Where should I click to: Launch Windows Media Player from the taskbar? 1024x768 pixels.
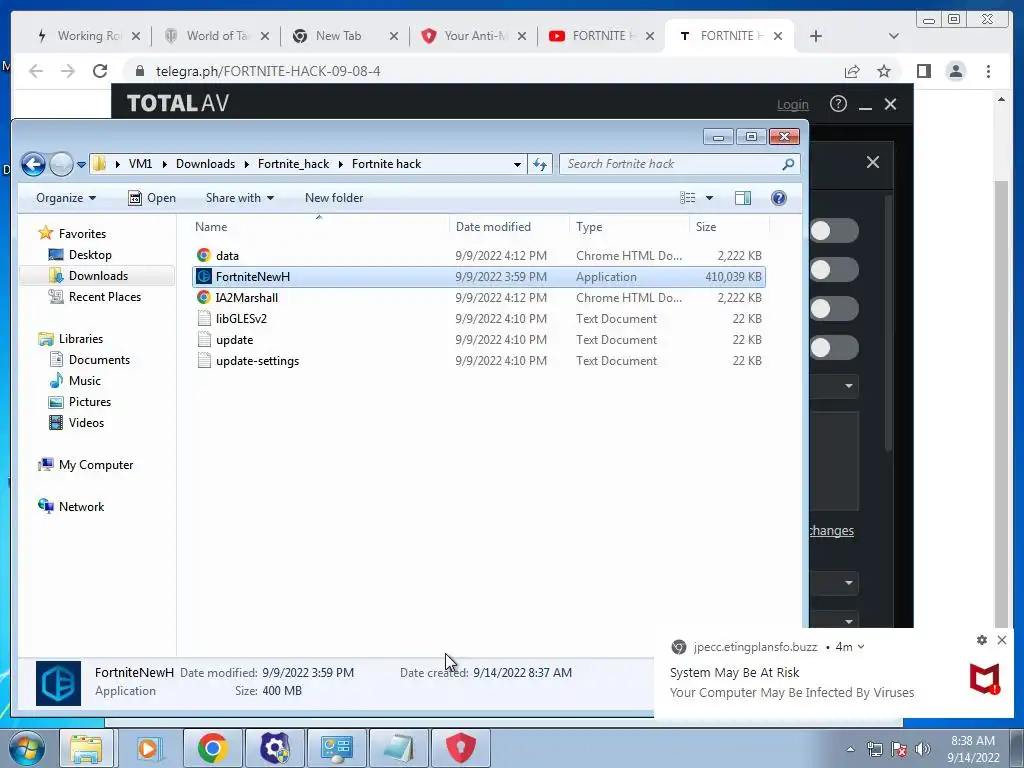pyautogui.click(x=149, y=748)
